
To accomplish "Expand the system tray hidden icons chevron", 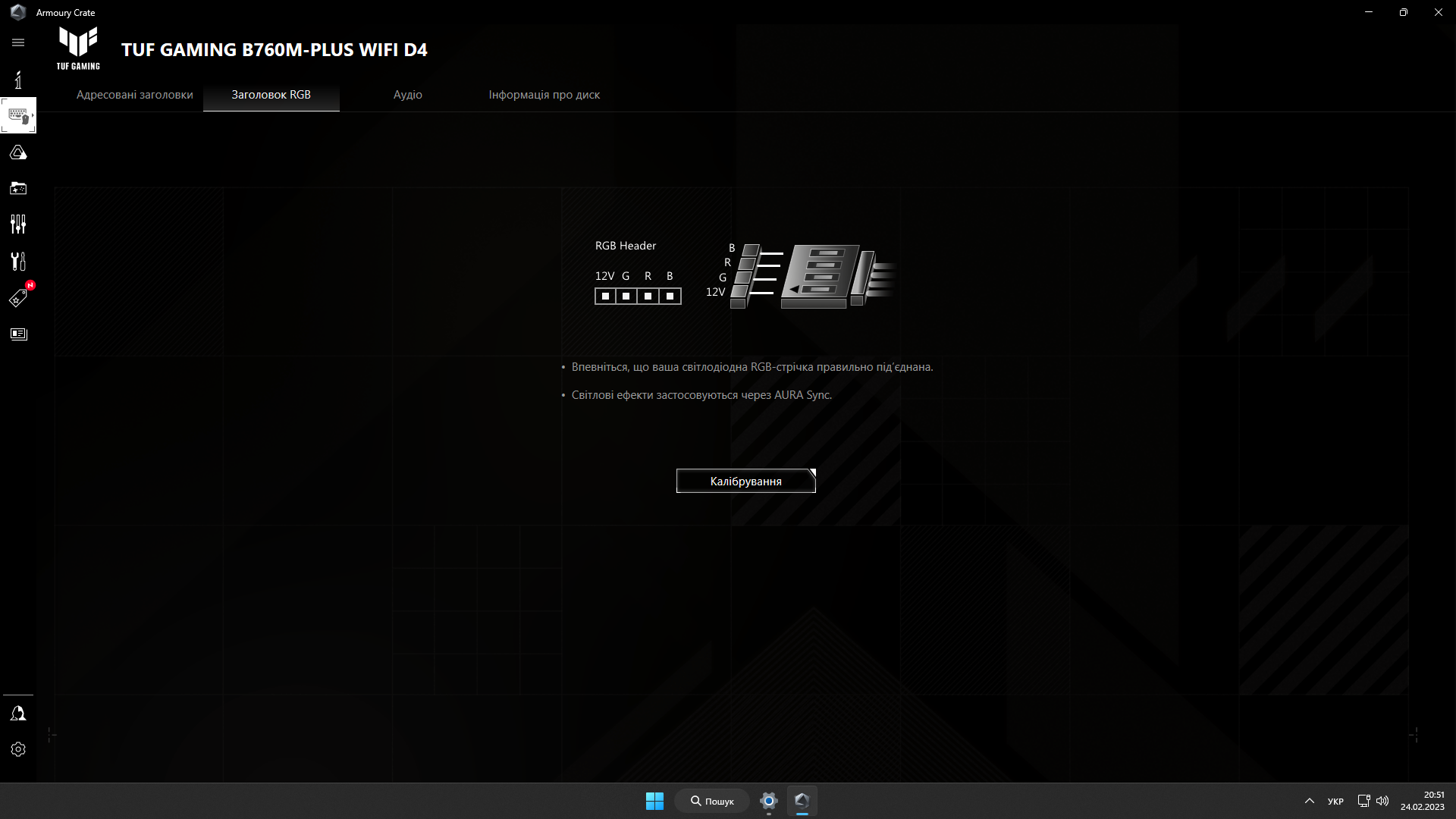I will 1309,801.
